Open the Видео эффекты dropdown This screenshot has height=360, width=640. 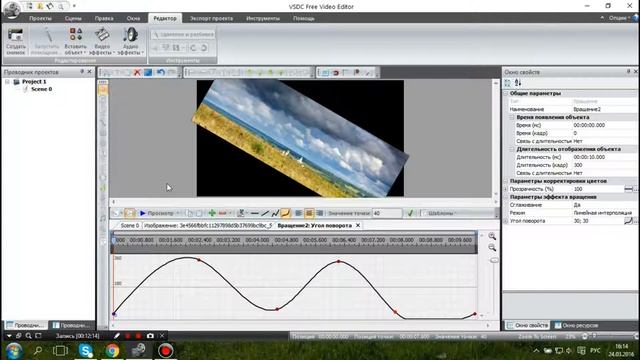pos(102,41)
